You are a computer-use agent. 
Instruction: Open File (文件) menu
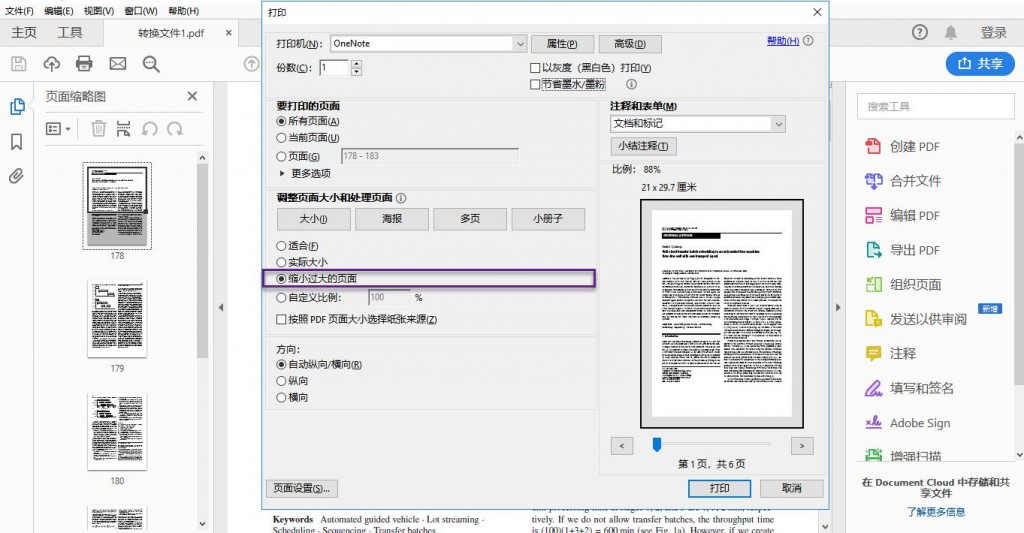[20, 11]
